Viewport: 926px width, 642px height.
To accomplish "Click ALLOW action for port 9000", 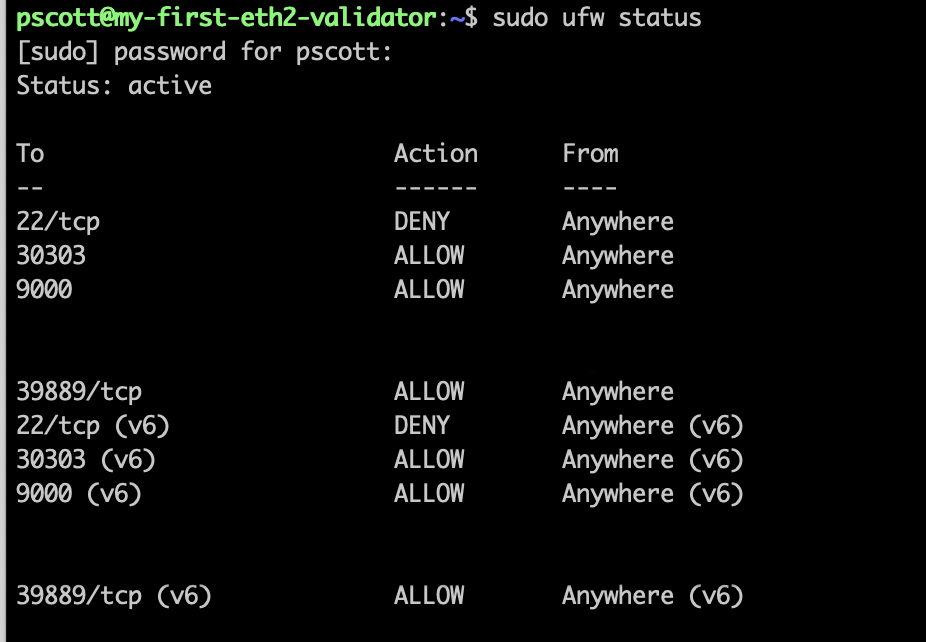I will point(429,289).
